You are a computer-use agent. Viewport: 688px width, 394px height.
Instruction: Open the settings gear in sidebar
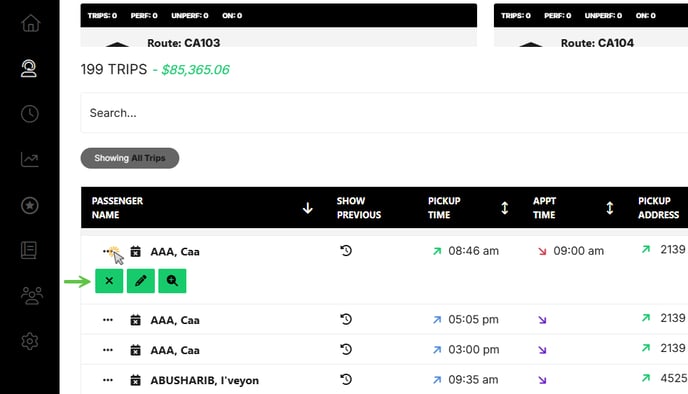click(x=30, y=341)
